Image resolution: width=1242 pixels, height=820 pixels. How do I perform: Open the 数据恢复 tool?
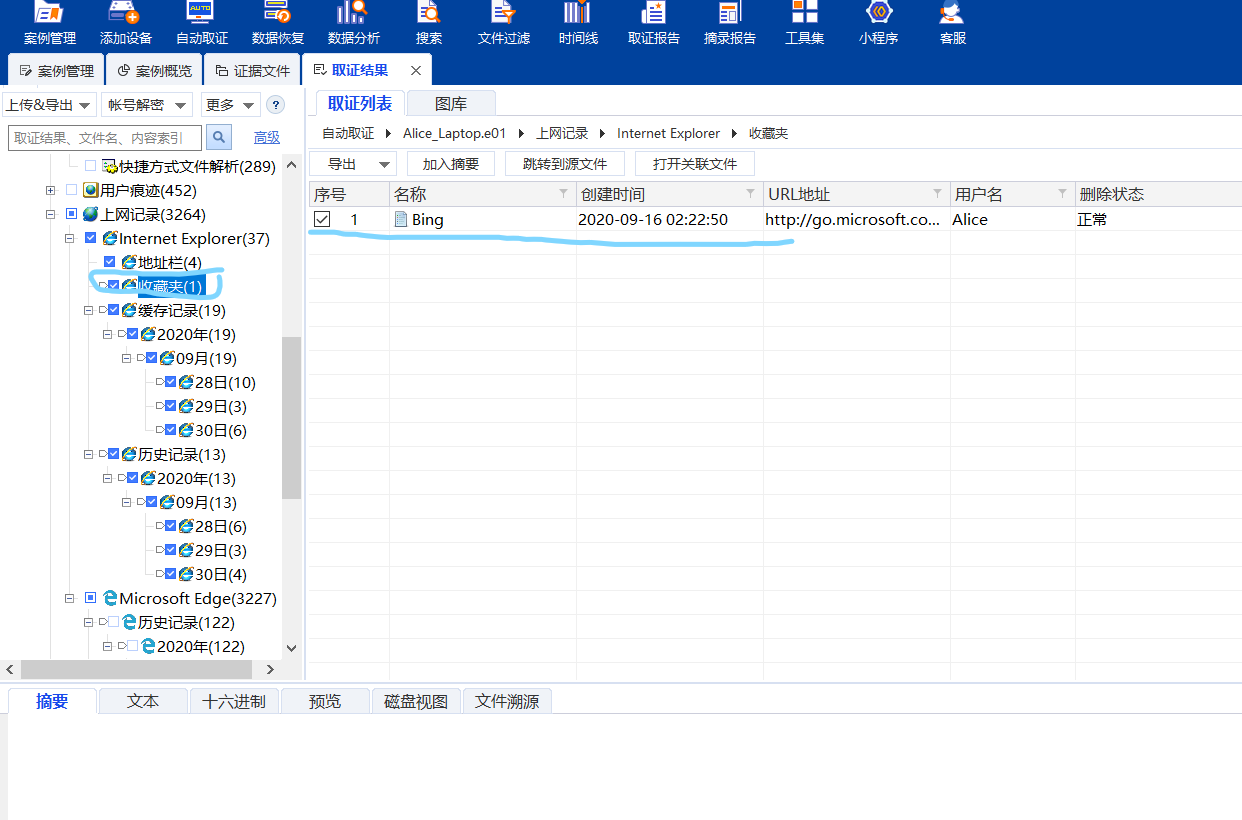click(x=278, y=24)
